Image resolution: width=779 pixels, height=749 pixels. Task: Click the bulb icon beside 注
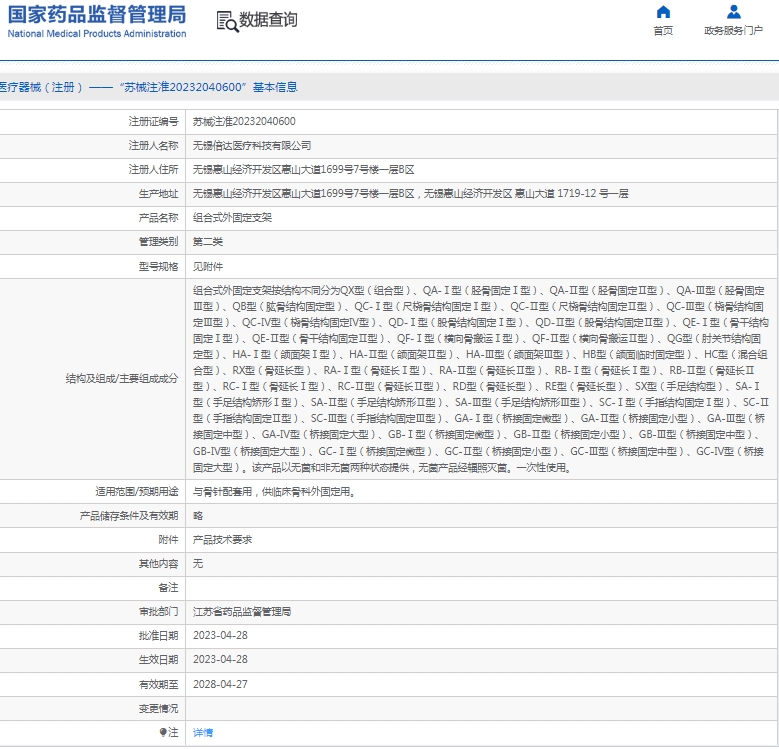coord(162,732)
